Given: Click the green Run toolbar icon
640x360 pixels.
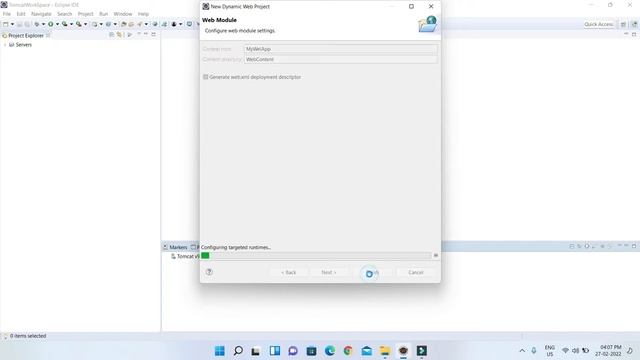Looking at the screenshot, I should click(51, 24).
